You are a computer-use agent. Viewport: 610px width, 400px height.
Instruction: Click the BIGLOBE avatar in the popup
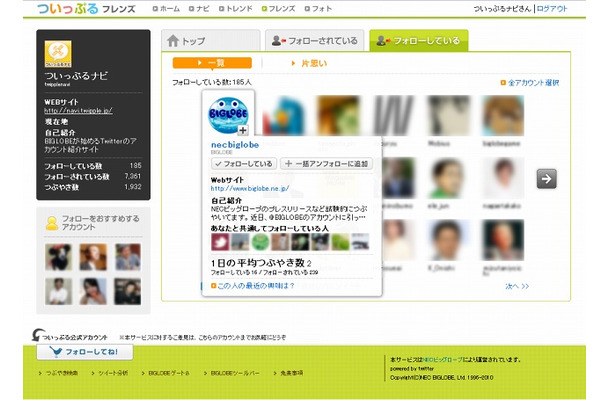[x=228, y=115]
